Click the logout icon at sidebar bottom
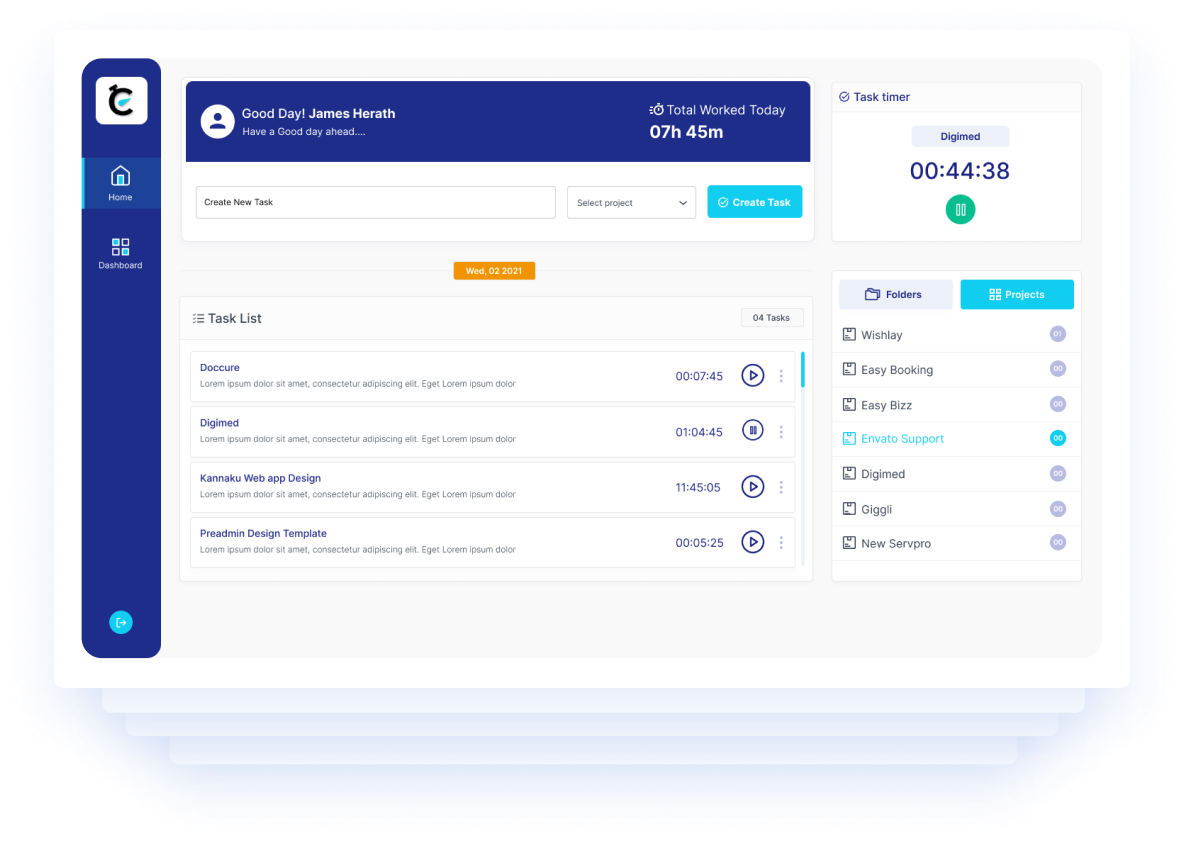This screenshot has width=1184, height=843. pyautogui.click(x=121, y=622)
